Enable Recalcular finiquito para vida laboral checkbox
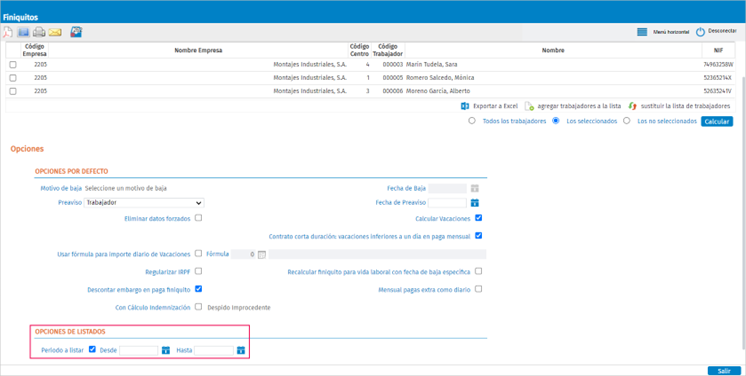The image size is (746, 376). [x=479, y=271]
